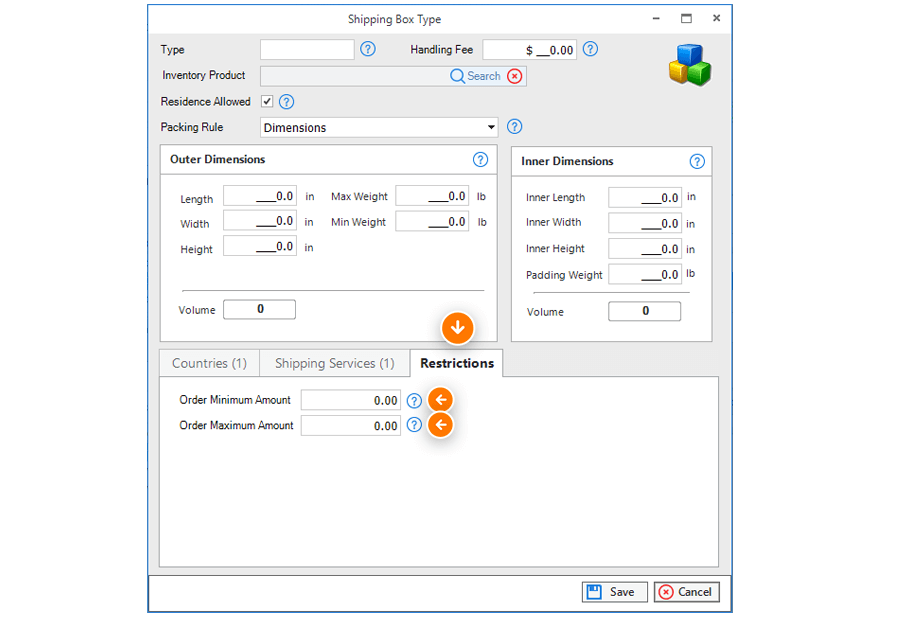Click the Order Maximum Amount field
This screenshot has height=620, width=900.
351,425
